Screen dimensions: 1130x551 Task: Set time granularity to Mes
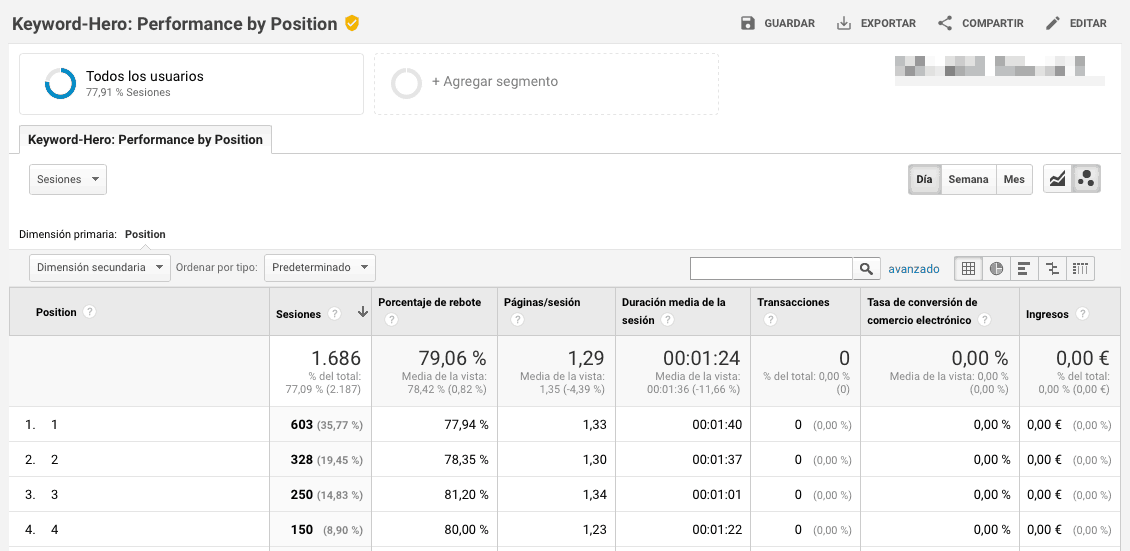1014,180
